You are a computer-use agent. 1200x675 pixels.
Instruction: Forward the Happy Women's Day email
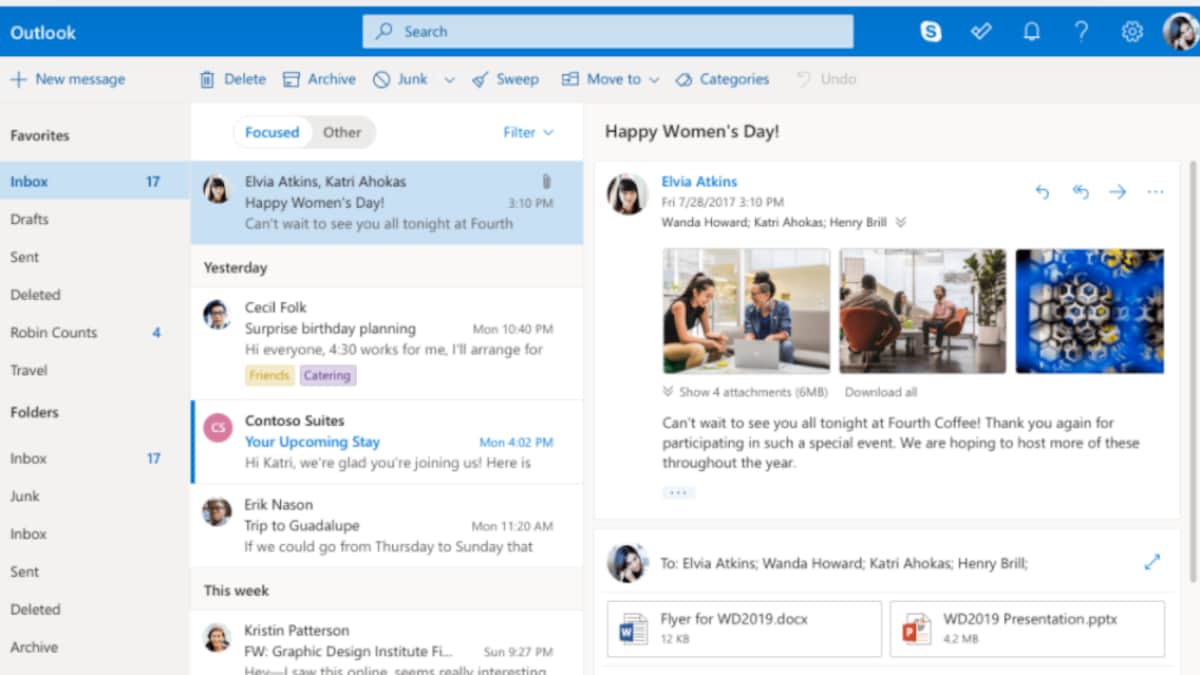[x=1118, y=191]
